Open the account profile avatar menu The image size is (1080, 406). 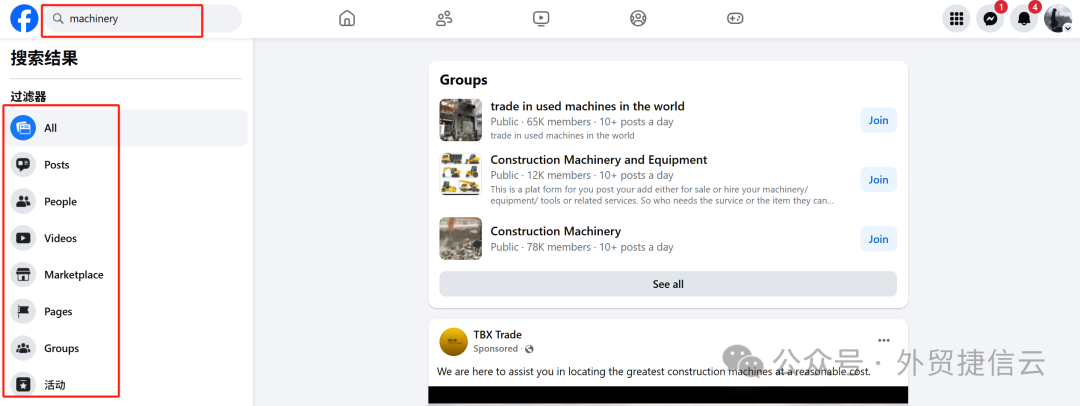coord(1058,19)
